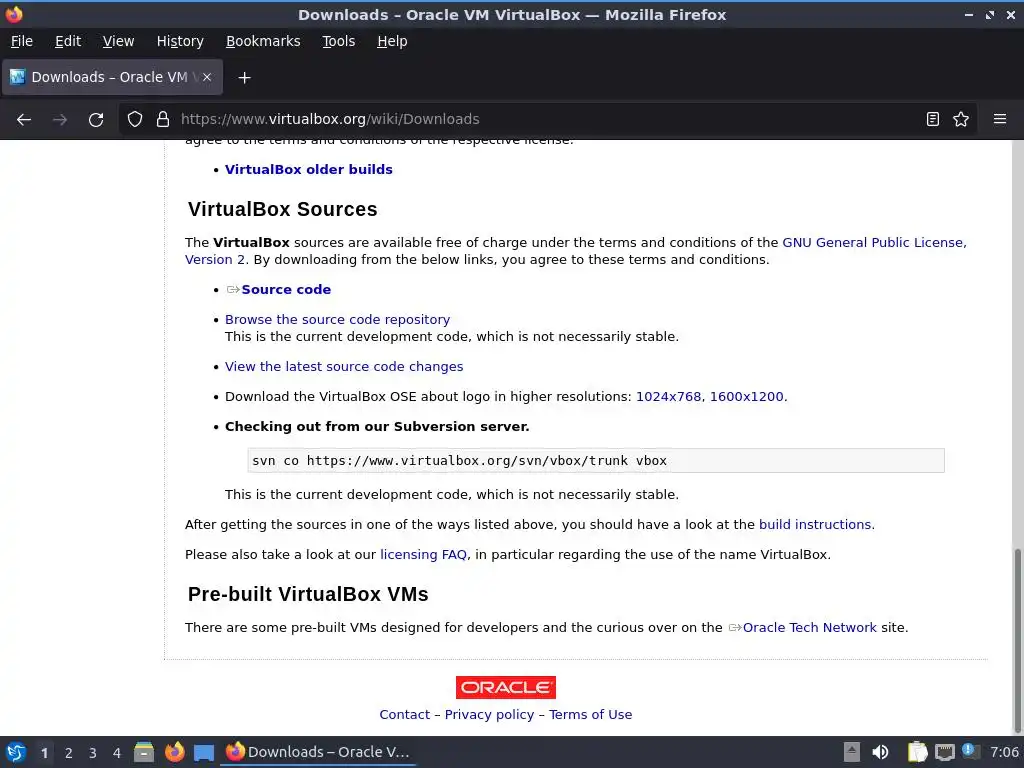
Task: Download the 1024x768 logo
Action: pos(669,396)
